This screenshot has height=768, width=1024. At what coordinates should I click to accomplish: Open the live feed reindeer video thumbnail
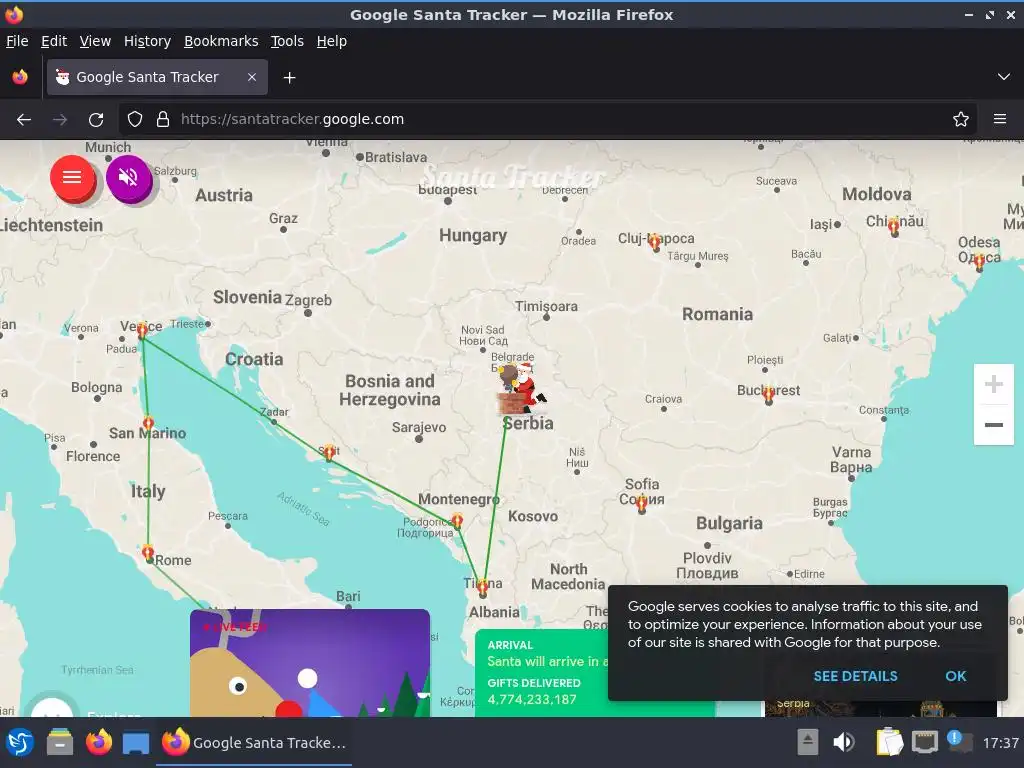click(x=310, y=663)
